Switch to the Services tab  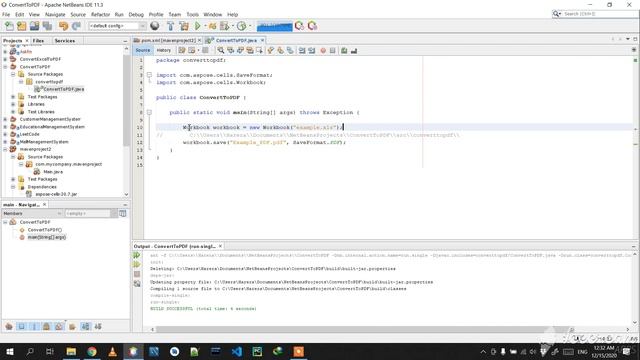click(x=64, y=41)
